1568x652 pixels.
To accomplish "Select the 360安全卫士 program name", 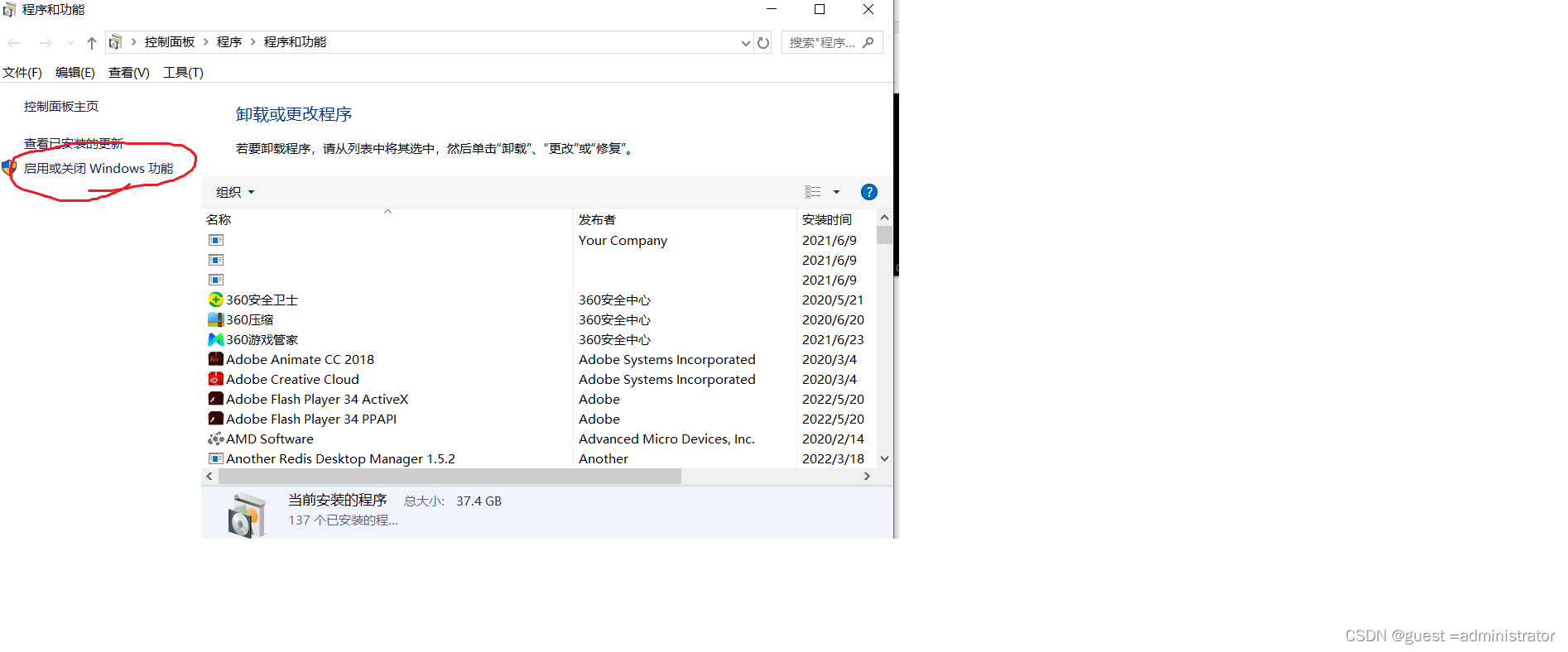I will [262, 300].
